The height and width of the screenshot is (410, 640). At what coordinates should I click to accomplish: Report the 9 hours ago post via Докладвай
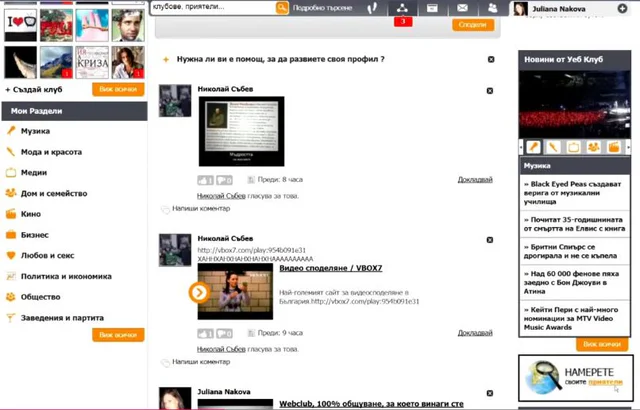[x=475, y=333]
